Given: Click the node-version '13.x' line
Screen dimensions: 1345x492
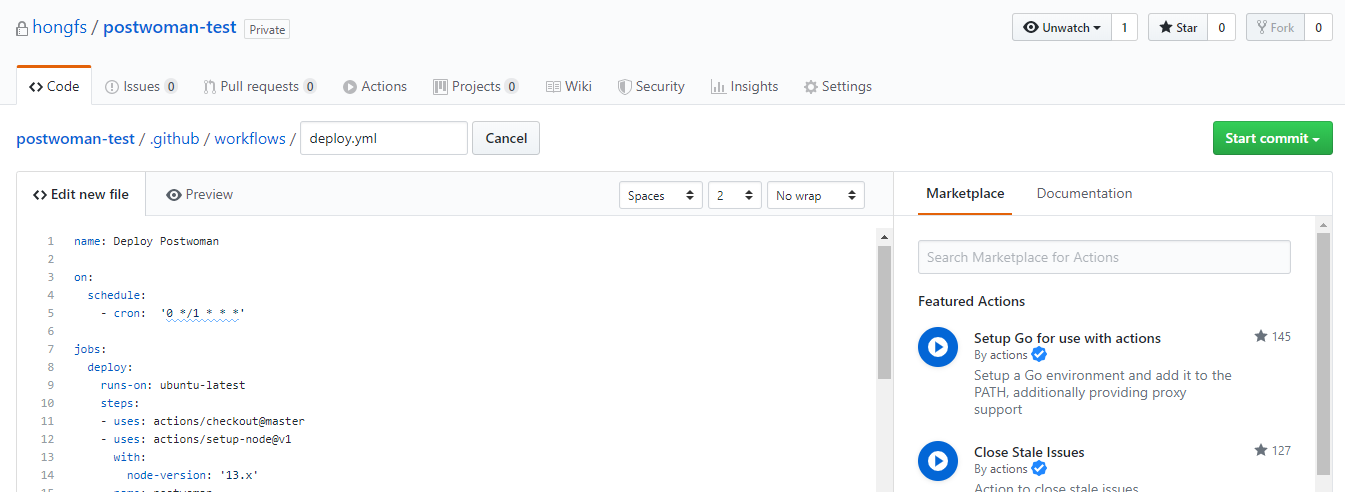Looking at the screenshot, I should click(x=192, y=475).
